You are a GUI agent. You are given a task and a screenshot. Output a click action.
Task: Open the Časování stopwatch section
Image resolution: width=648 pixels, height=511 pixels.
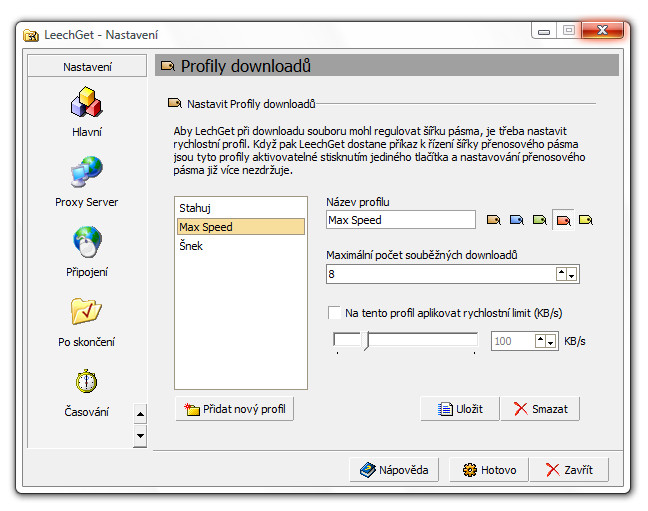[86, 392]
